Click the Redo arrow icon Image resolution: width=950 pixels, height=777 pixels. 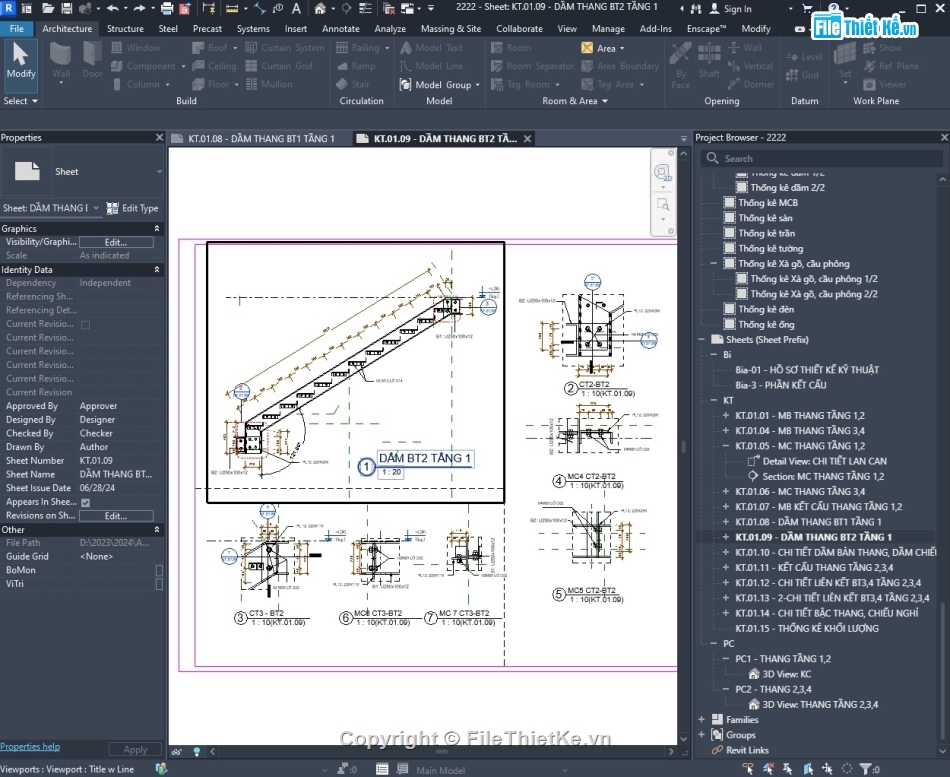139,8
